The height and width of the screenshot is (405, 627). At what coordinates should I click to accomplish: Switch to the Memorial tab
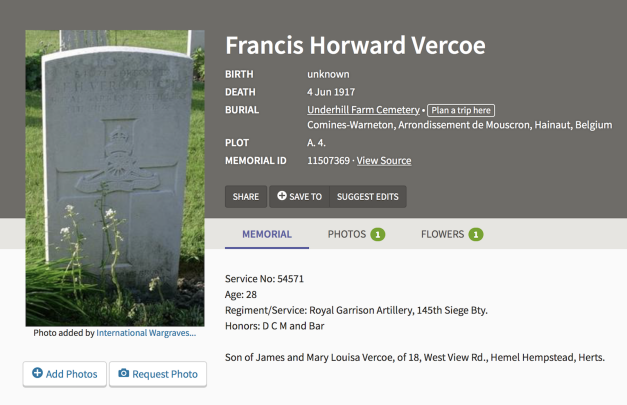(x=267, y=234)
